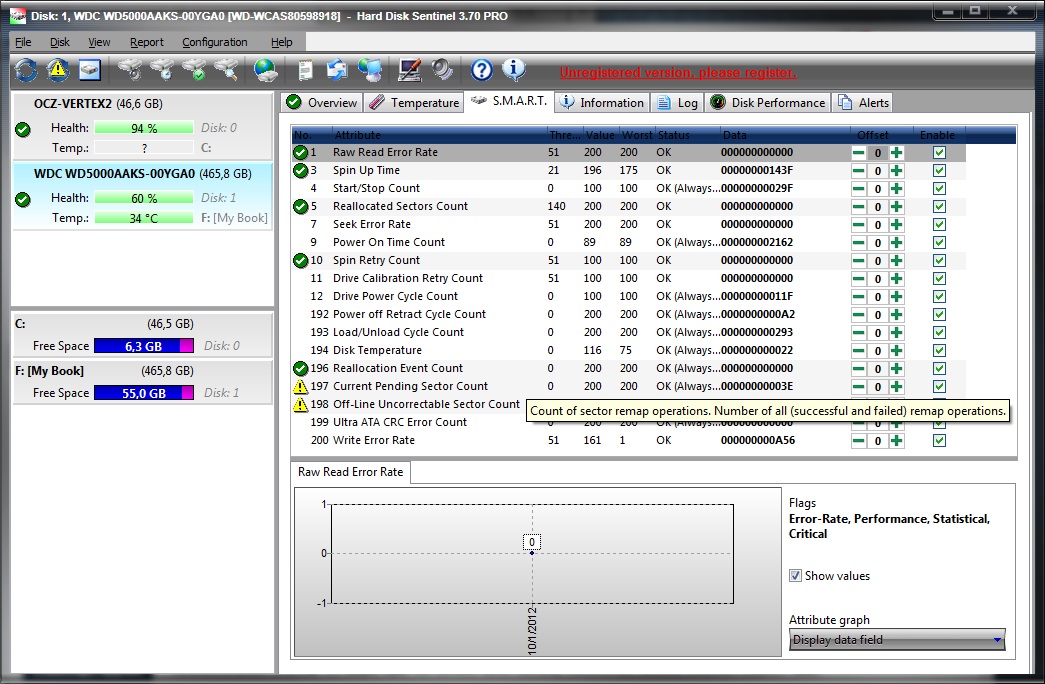Click the blue Refresh arrows toolbar icon

(x=26, y=70)
